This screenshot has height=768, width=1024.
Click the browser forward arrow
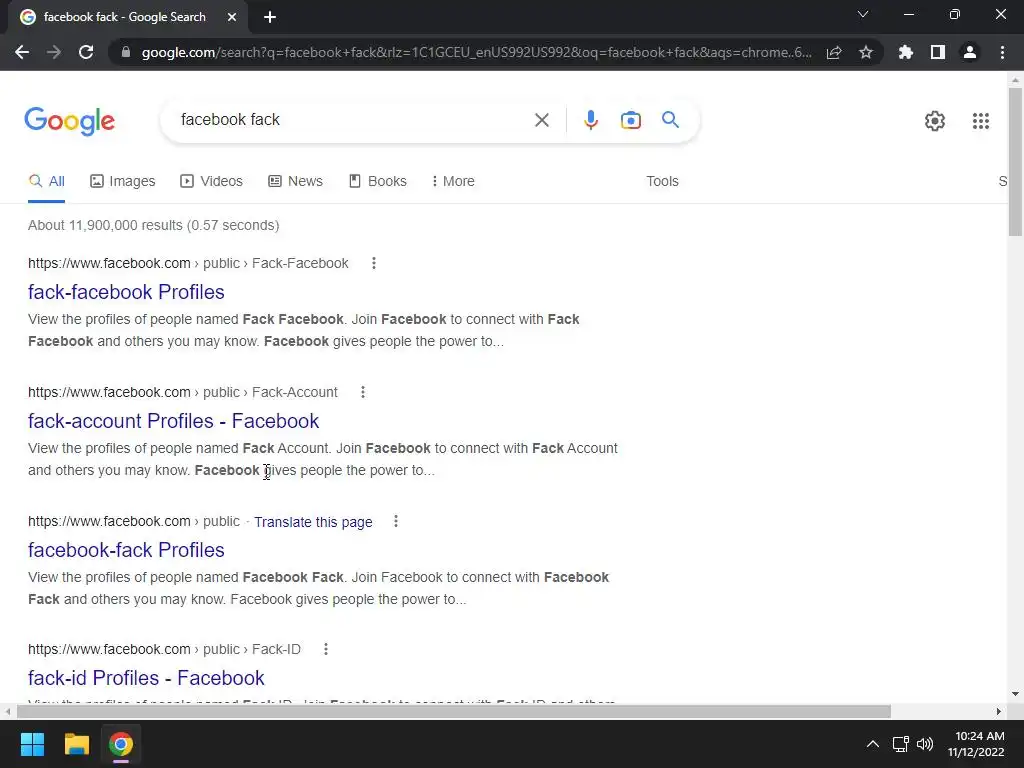tap(54, 52)
